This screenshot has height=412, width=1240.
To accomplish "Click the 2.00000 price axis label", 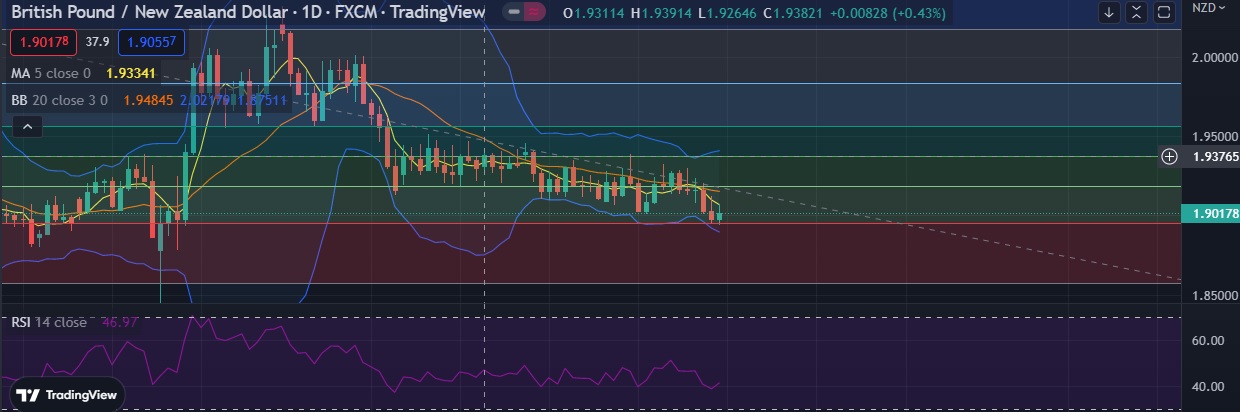I will (1213, 57).
